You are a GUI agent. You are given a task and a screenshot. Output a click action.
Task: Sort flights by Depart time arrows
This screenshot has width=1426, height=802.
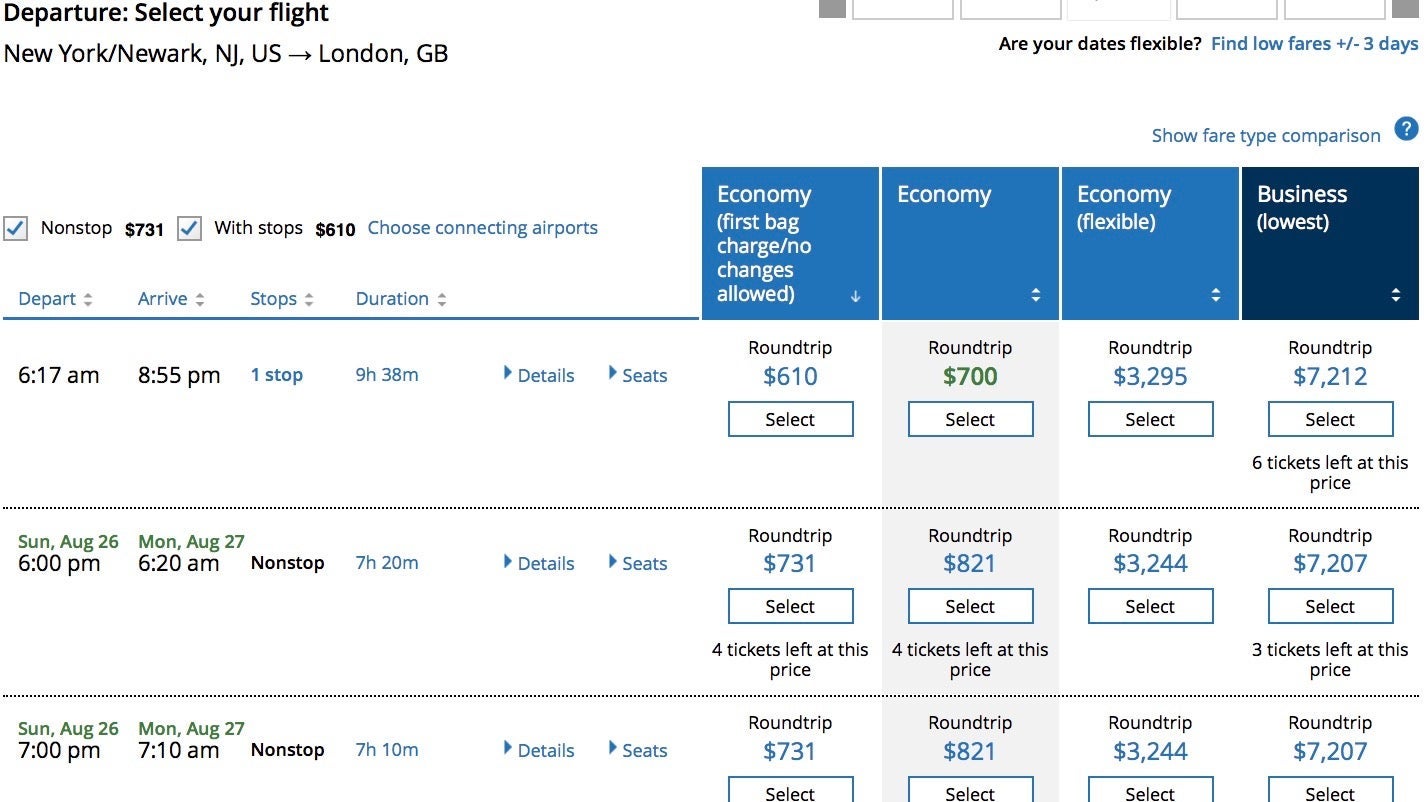[88, 299]
